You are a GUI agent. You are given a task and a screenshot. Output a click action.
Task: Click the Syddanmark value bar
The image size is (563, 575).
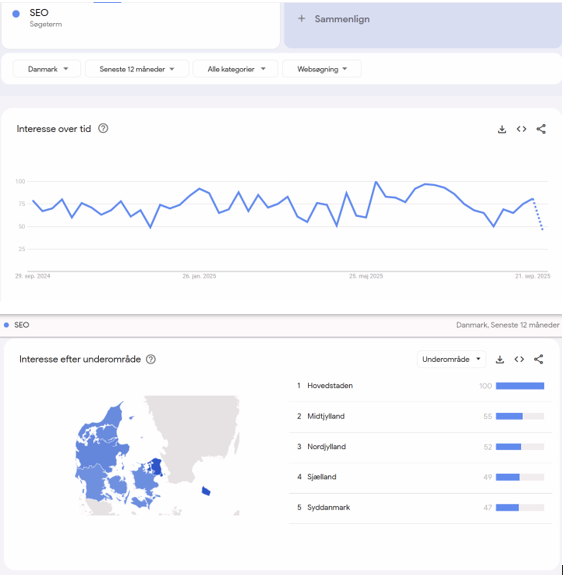click(520, 508)
